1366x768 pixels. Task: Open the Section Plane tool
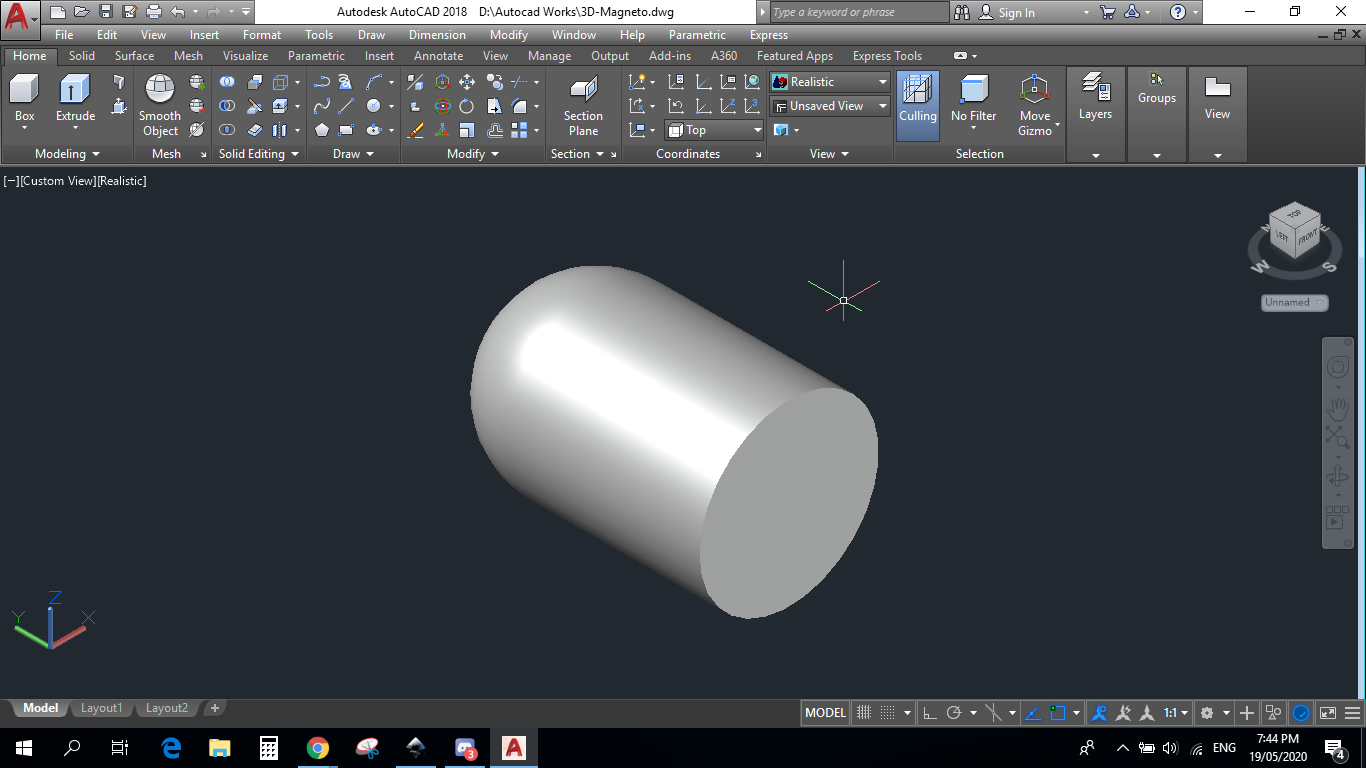(x=583, y=105)
